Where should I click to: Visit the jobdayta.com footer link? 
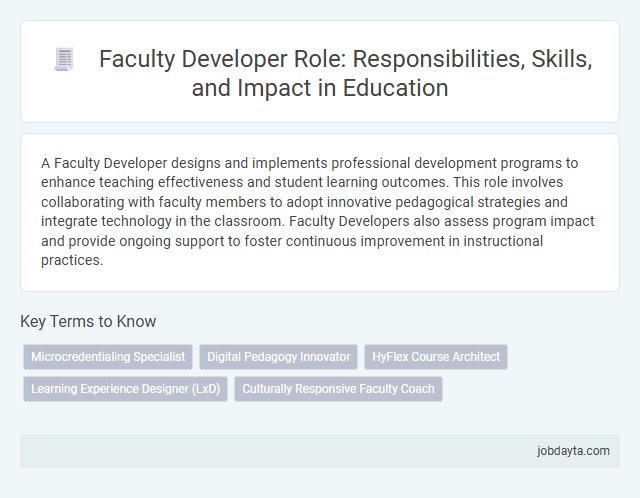[573, 451]
